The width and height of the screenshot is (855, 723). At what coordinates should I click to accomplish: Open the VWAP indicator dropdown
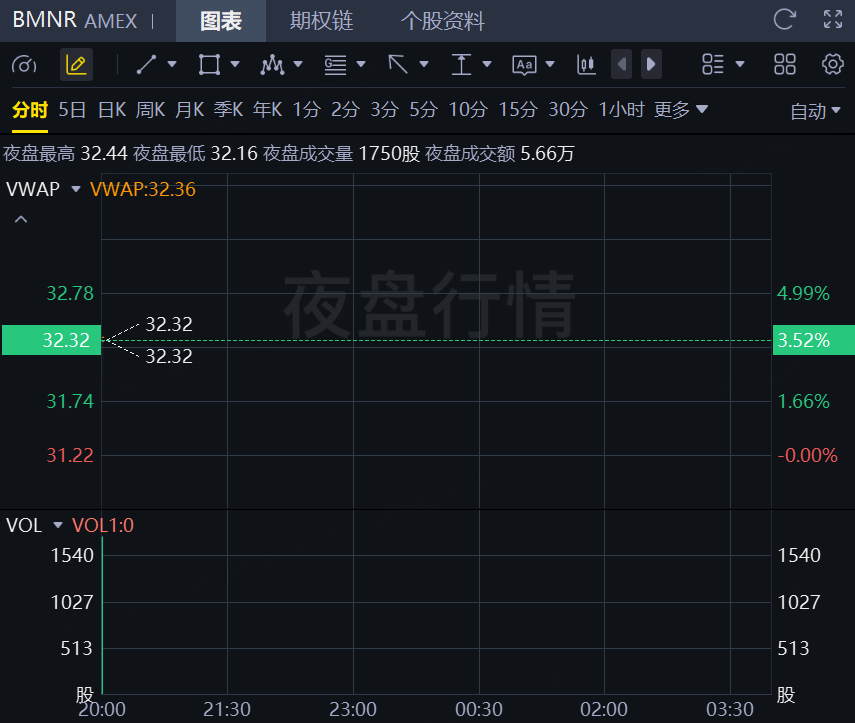pos(76,189)
